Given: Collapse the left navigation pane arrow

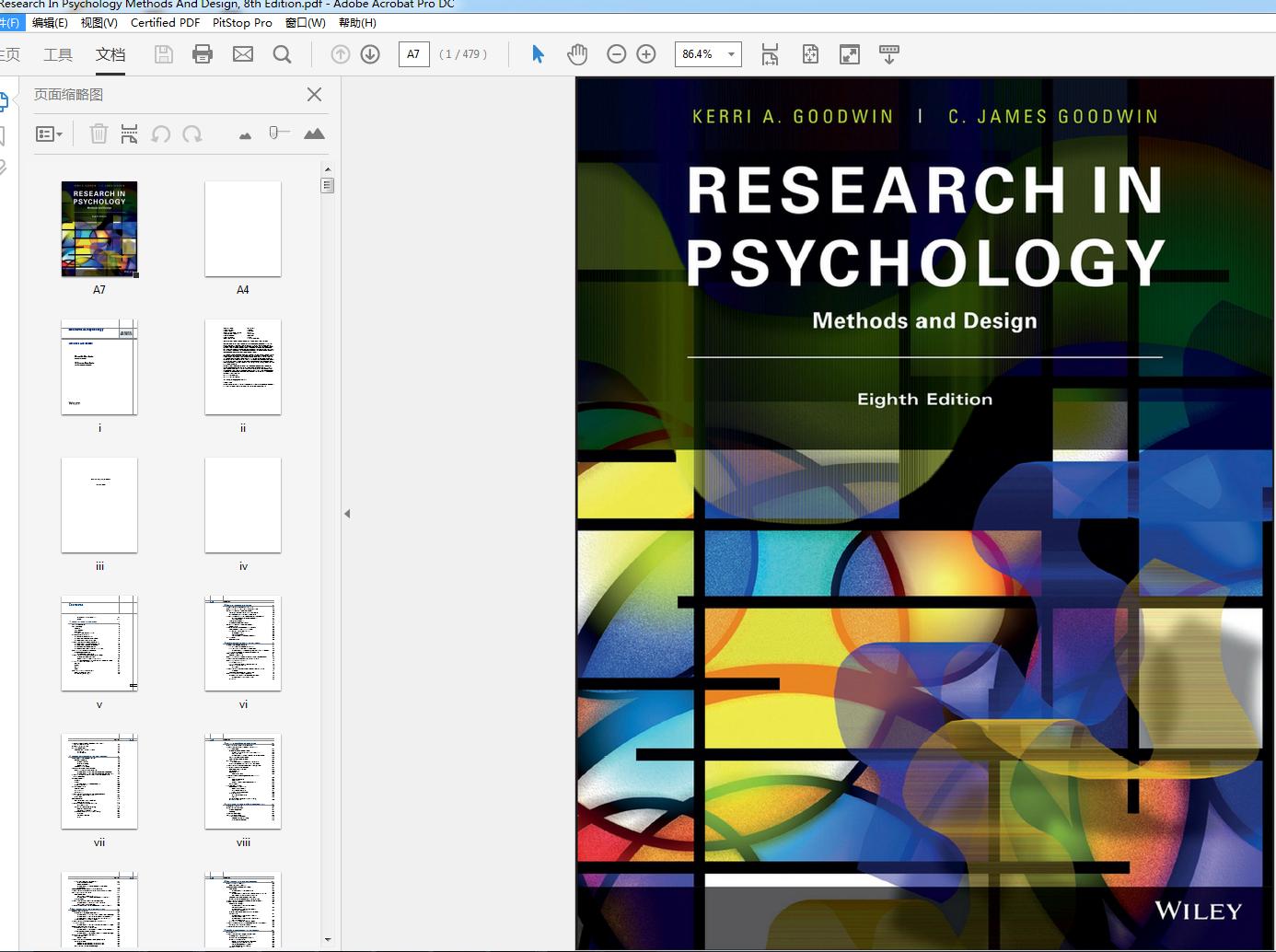Looking at the screenshot, I should [x=347, y=514].
